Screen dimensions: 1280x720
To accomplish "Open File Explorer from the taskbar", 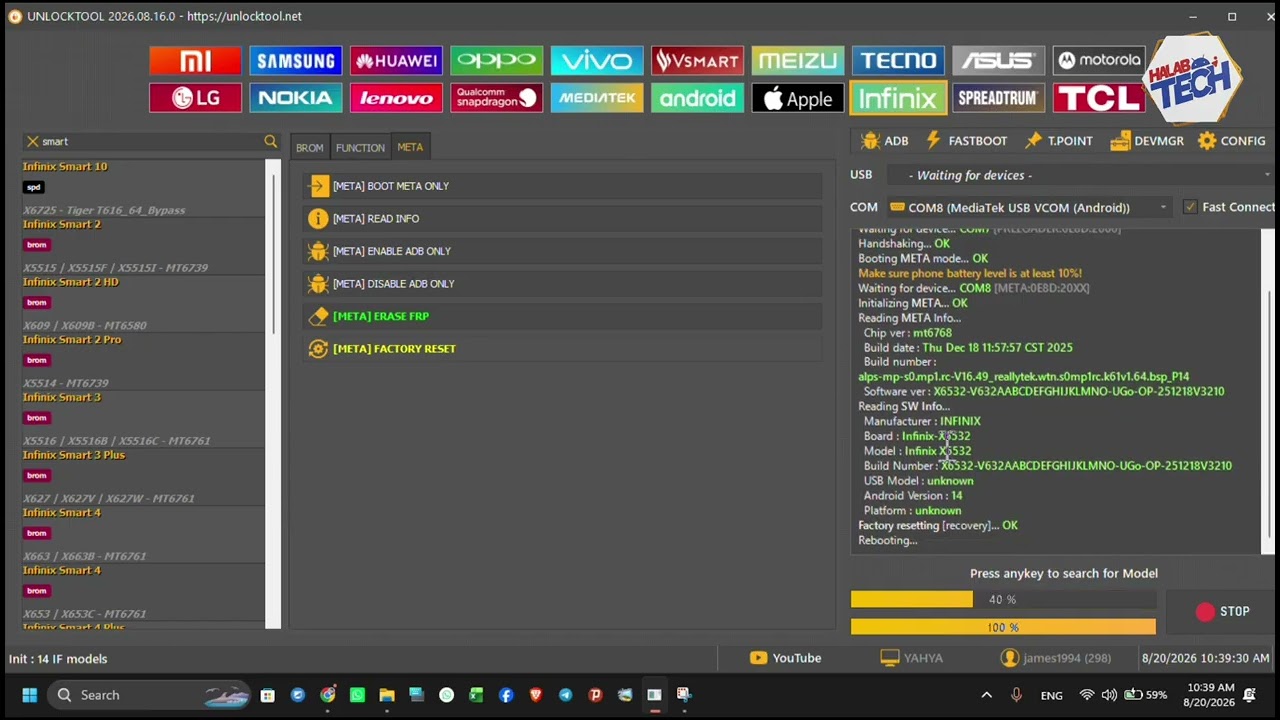I will (x=387, y=695).
